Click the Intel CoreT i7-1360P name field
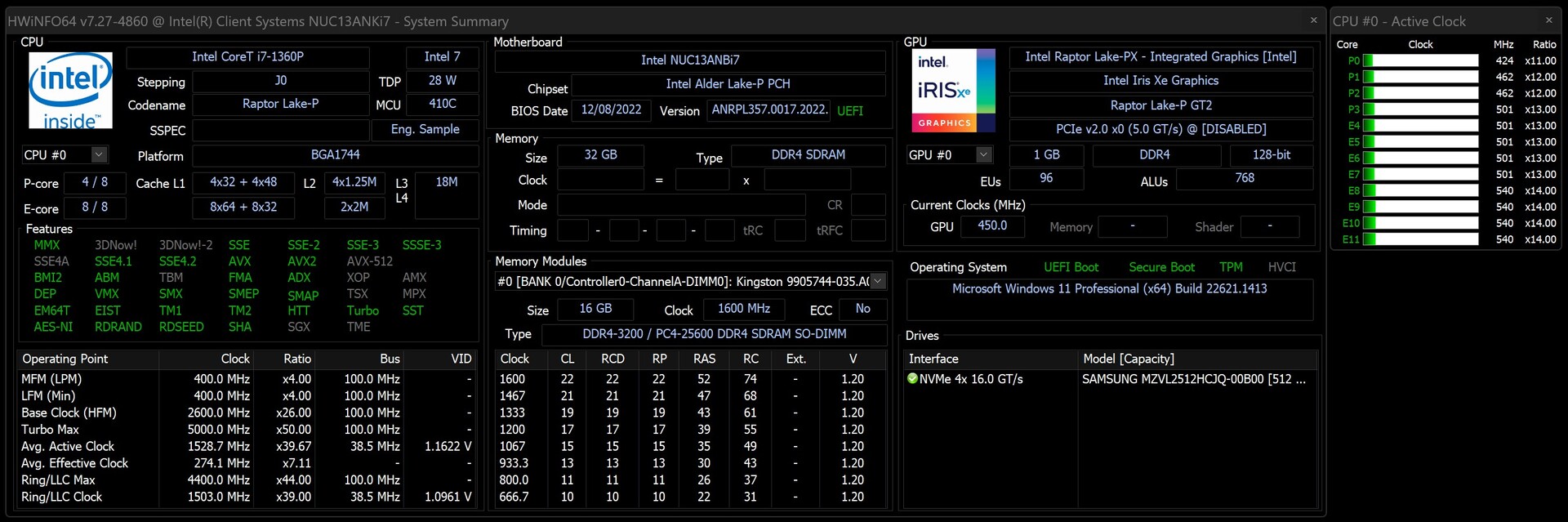Viewport: 1568px width, 522px height. pyautogui.click(x=248, y=57)
